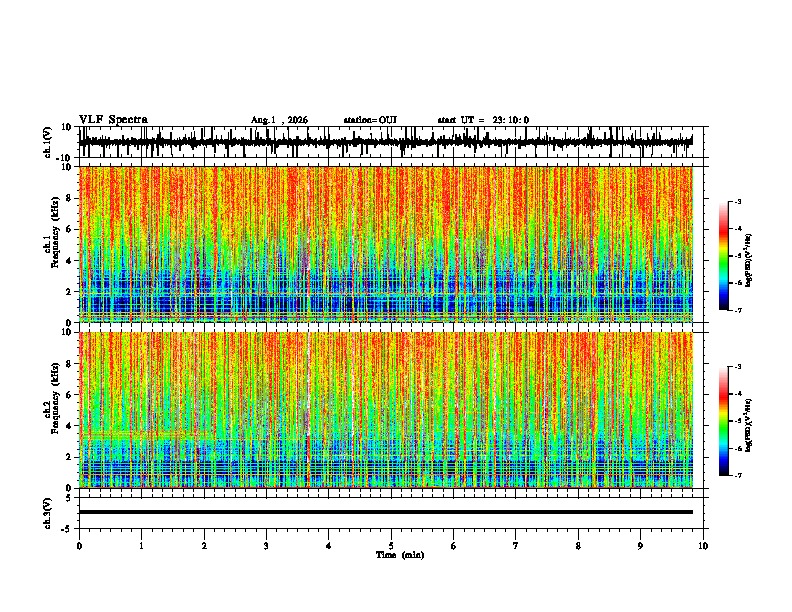Image resolution: width=792 pixels, height=612 pixels.
Task: Click time axis tick label '7'
Action: pos(516,546)
